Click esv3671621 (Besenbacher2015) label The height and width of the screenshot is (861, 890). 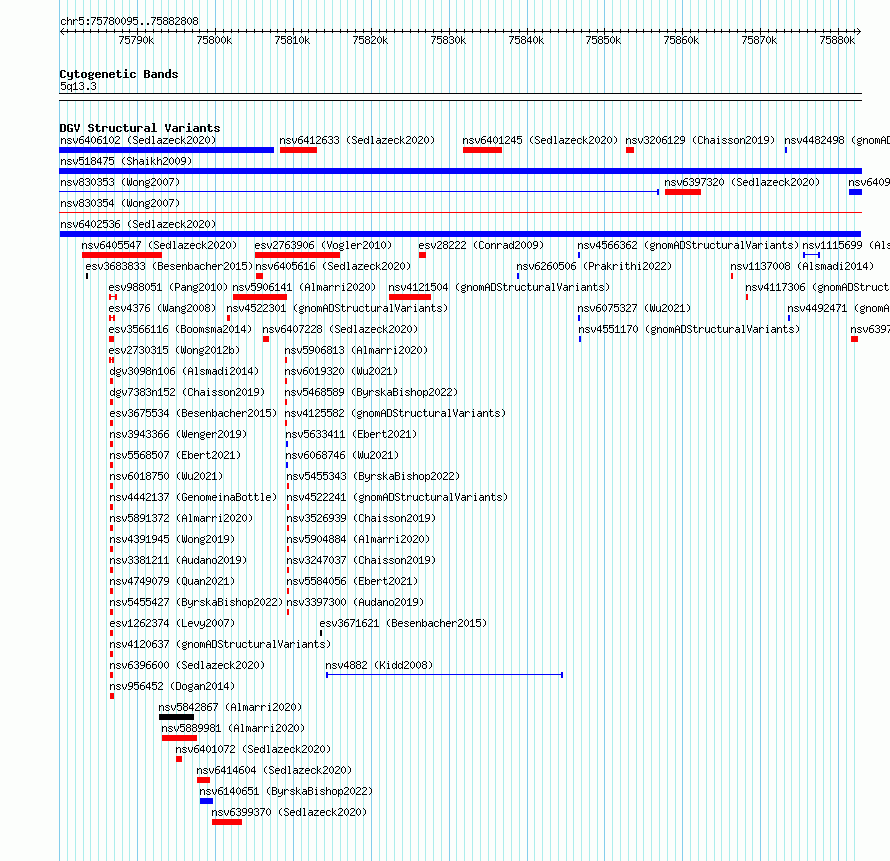[x=403, y=623]
